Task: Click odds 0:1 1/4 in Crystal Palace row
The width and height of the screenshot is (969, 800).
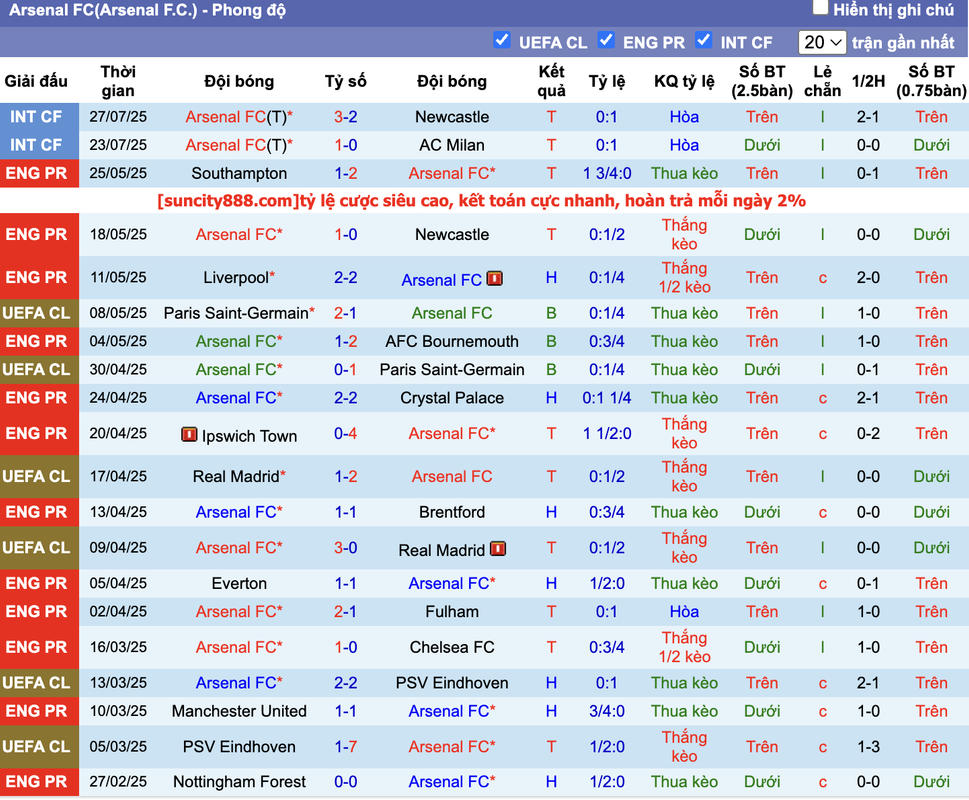Action: pyautogui.click(x=607, y=398)
